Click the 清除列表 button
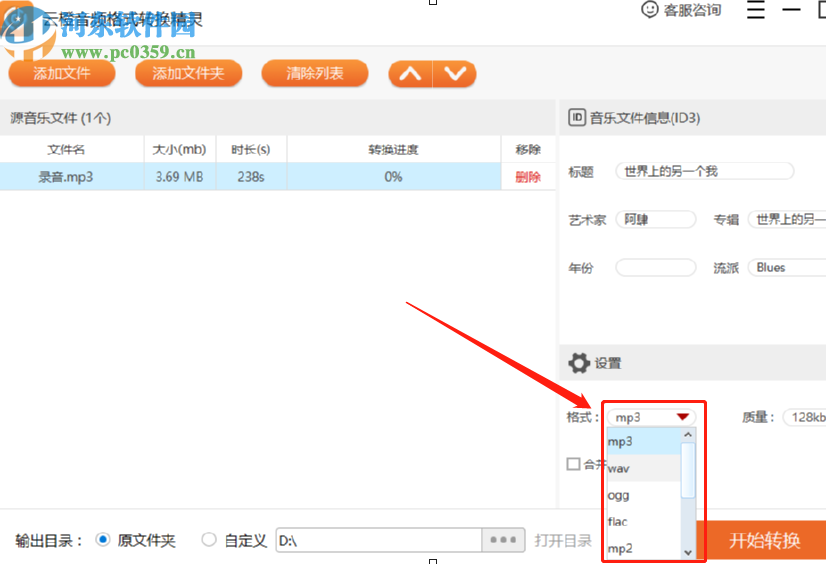 coord(315,73)
